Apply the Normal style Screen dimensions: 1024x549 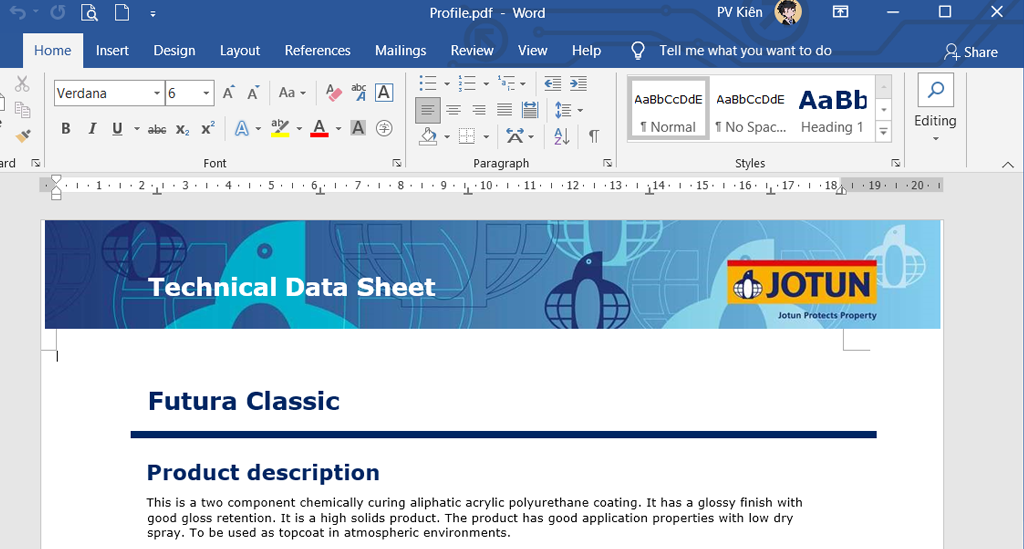(x=668, y=110)
